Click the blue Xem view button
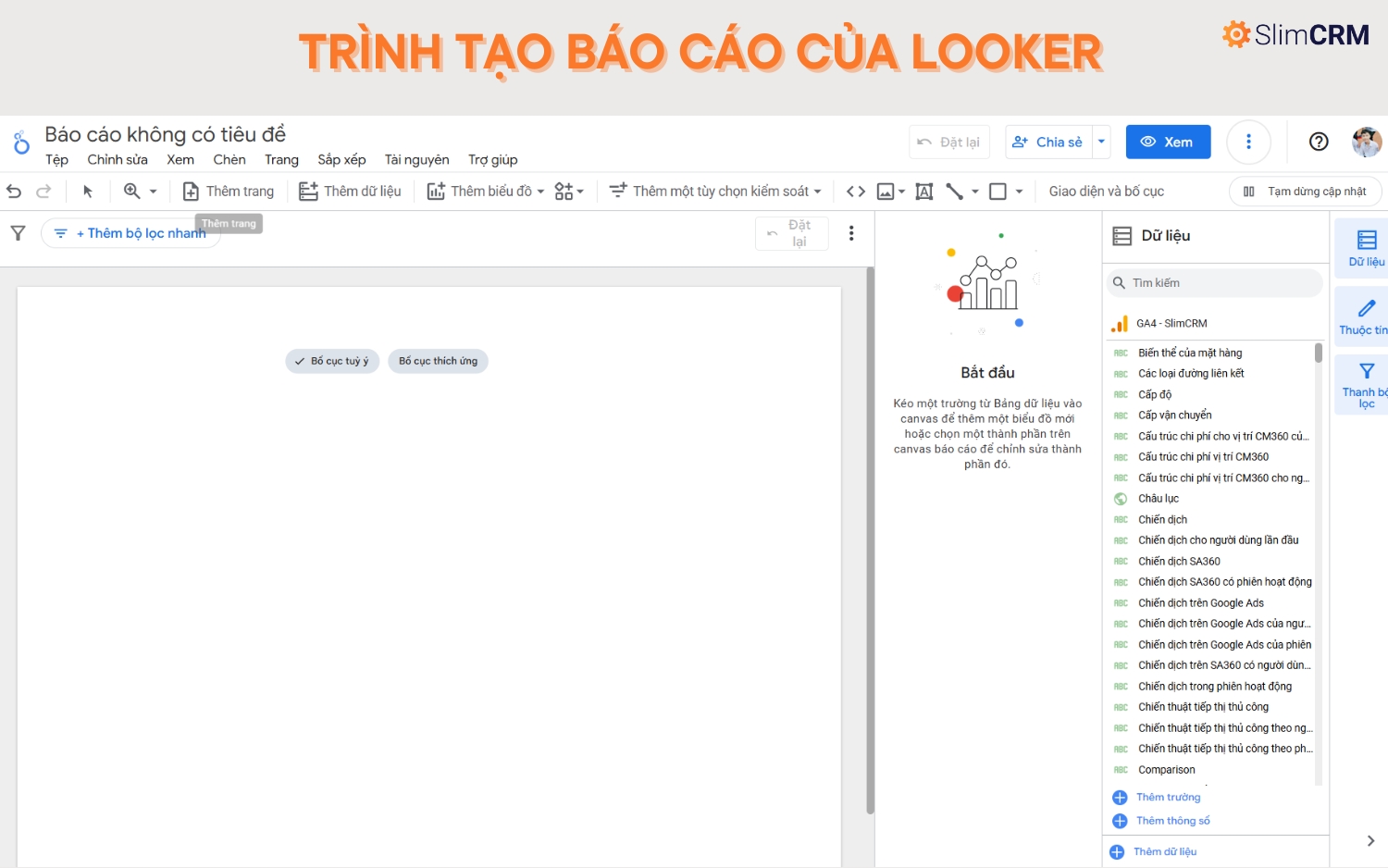This screenshot has height=868, width=1388. [x=1168, y=142]
